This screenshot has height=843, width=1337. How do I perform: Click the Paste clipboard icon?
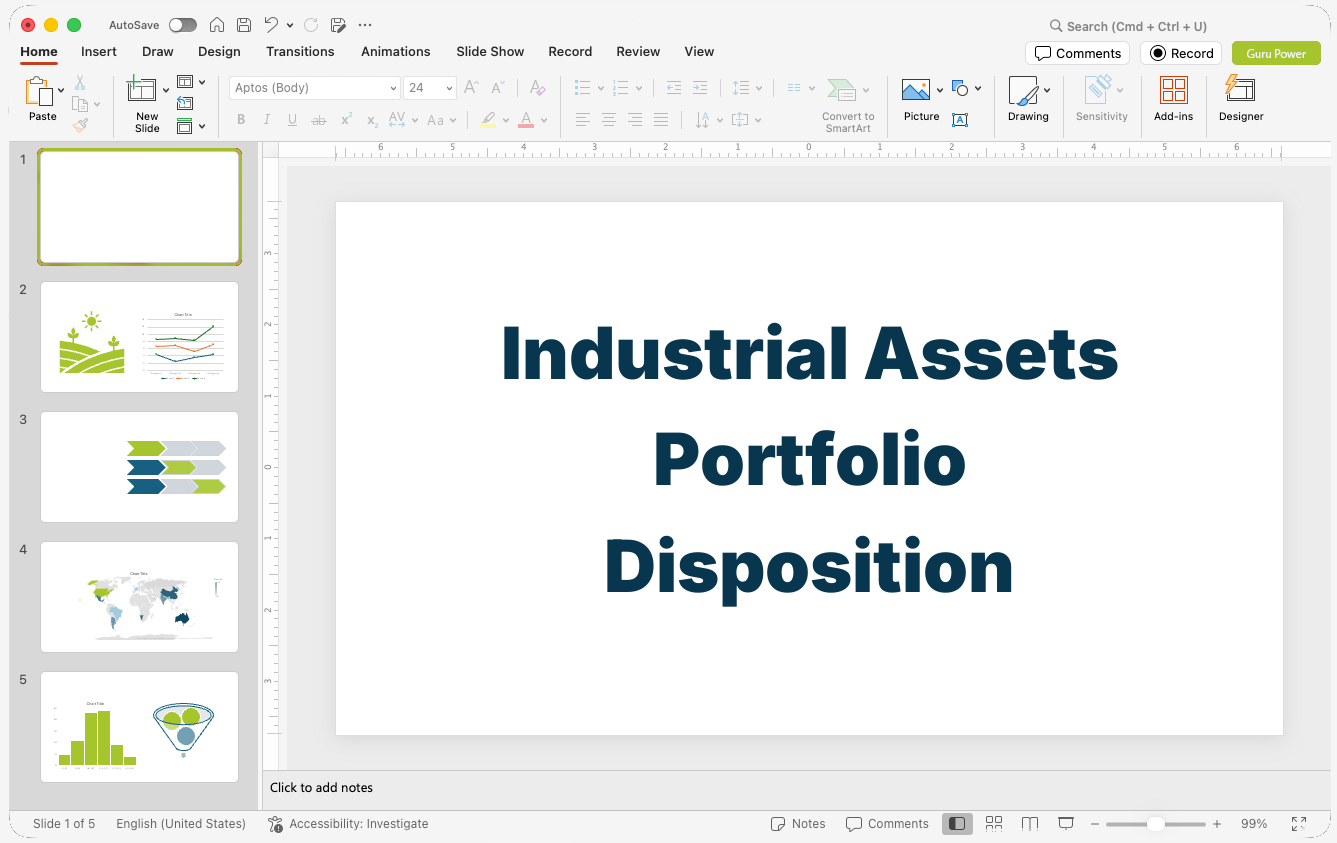(39, 92)
